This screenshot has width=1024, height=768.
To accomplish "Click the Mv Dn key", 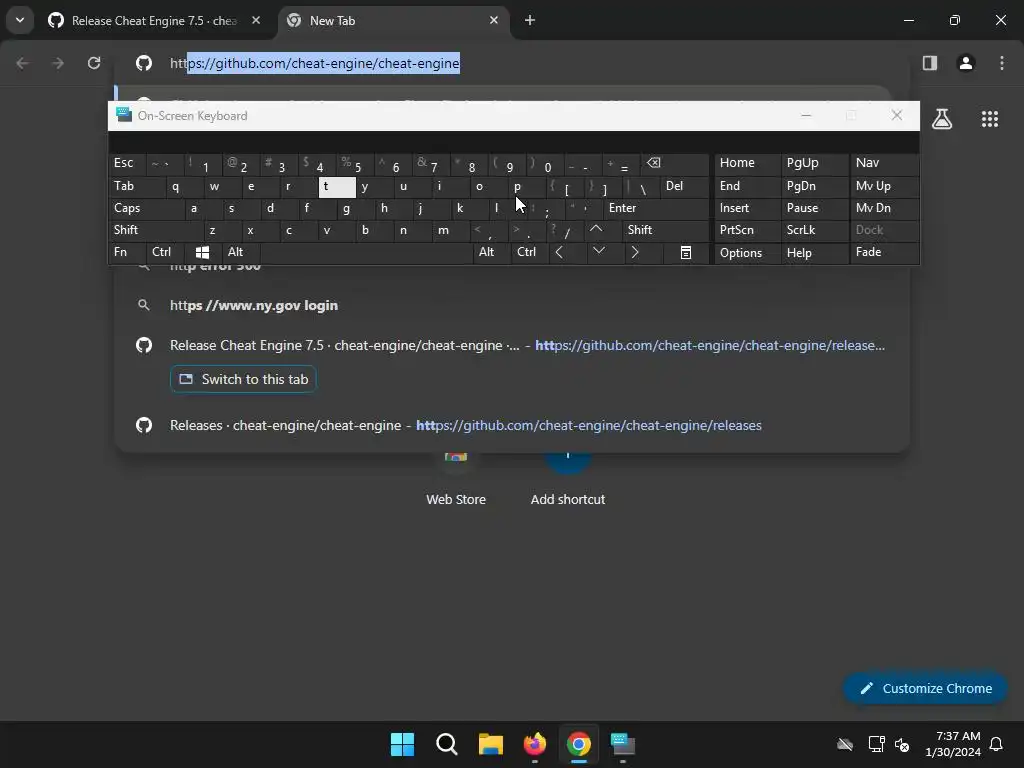I will coord(884,208).
